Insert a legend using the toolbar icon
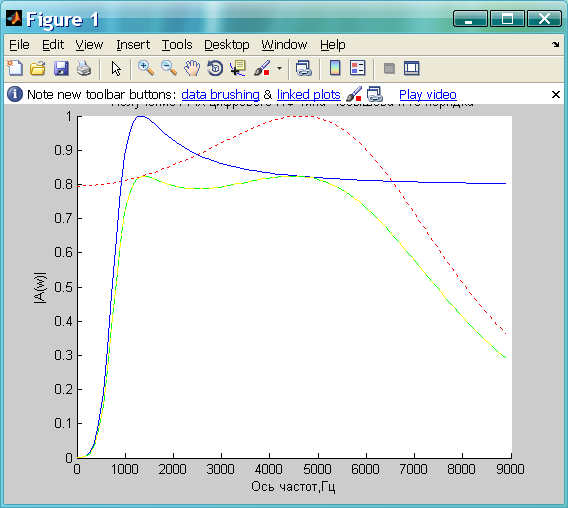The image size is (568, 508). click(x=358, y=68)
